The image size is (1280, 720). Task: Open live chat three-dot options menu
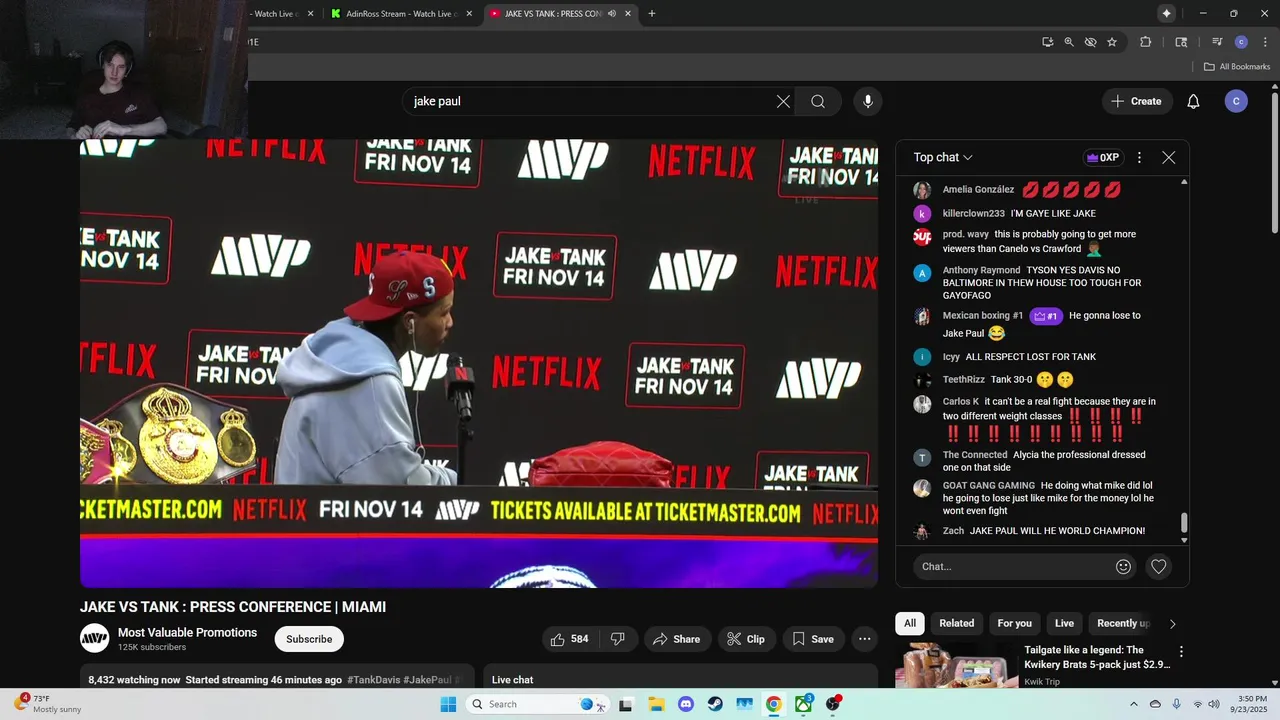click(1139, 157)
